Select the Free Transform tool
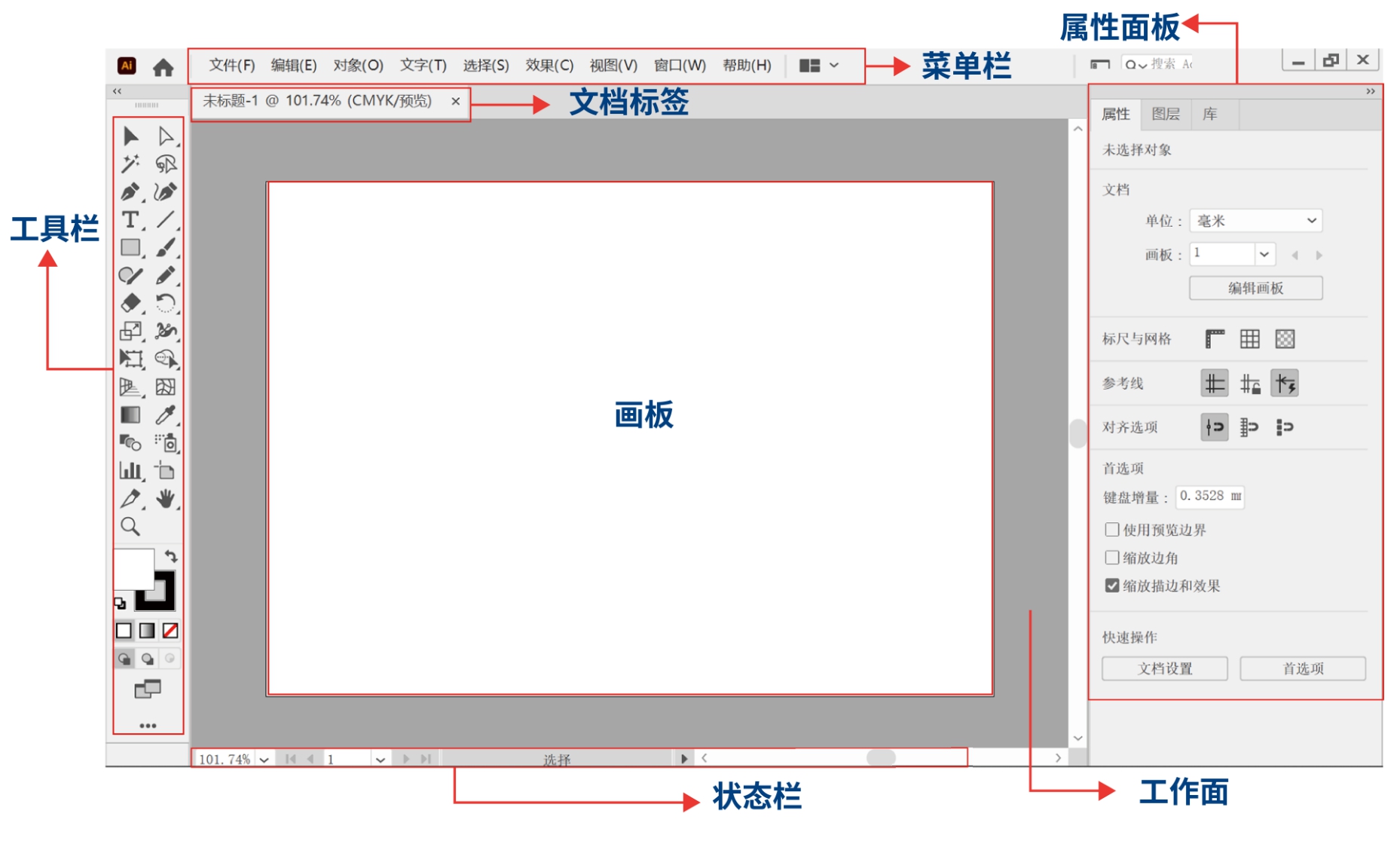 [130, 359]
